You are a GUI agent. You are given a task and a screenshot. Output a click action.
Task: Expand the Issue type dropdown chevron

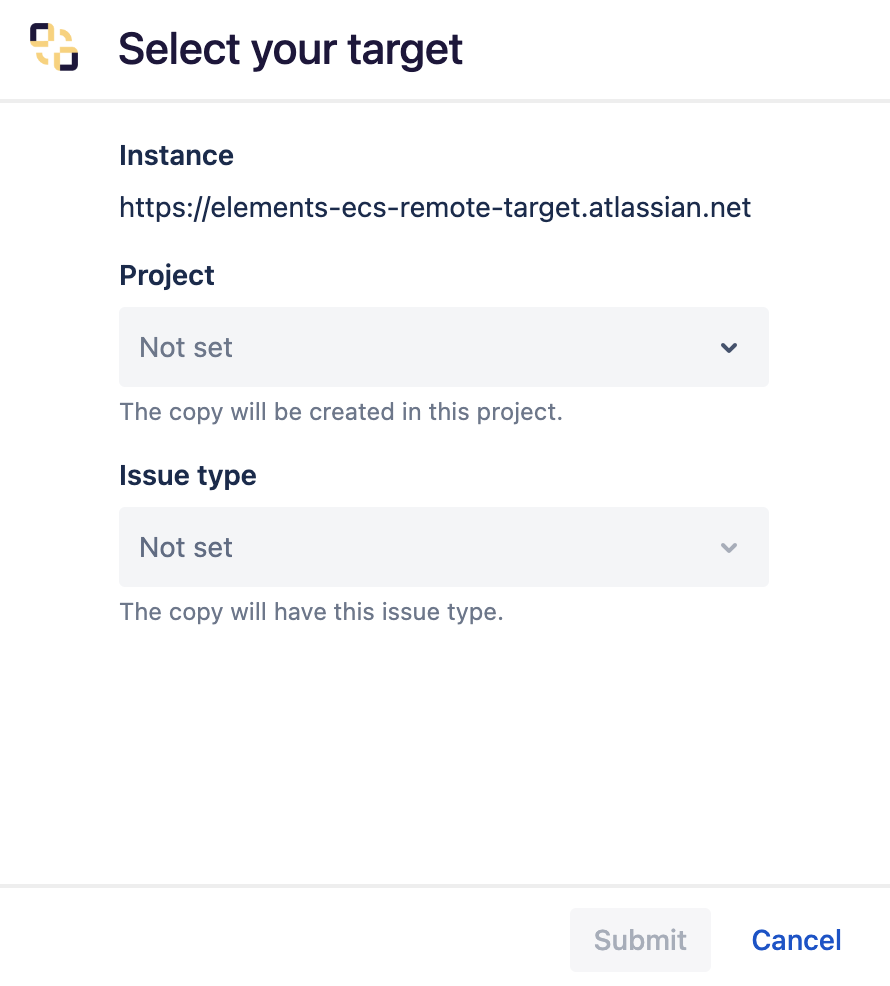coord(729,548)
